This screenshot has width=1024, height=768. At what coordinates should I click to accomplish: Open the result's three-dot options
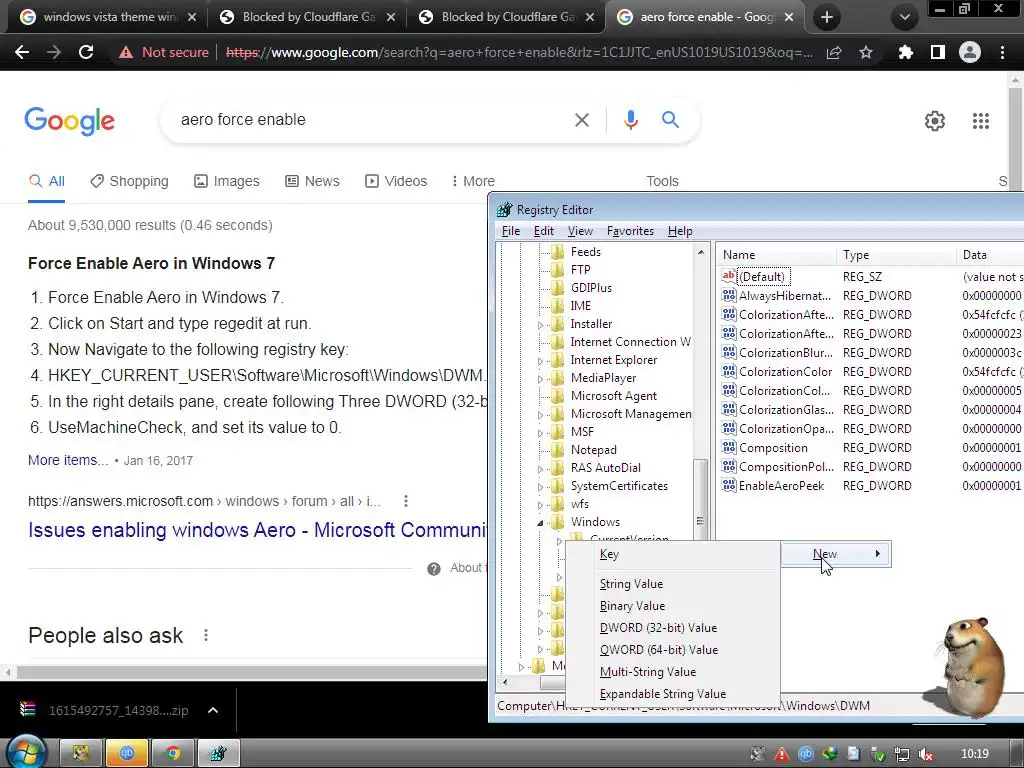click(406, 501)
